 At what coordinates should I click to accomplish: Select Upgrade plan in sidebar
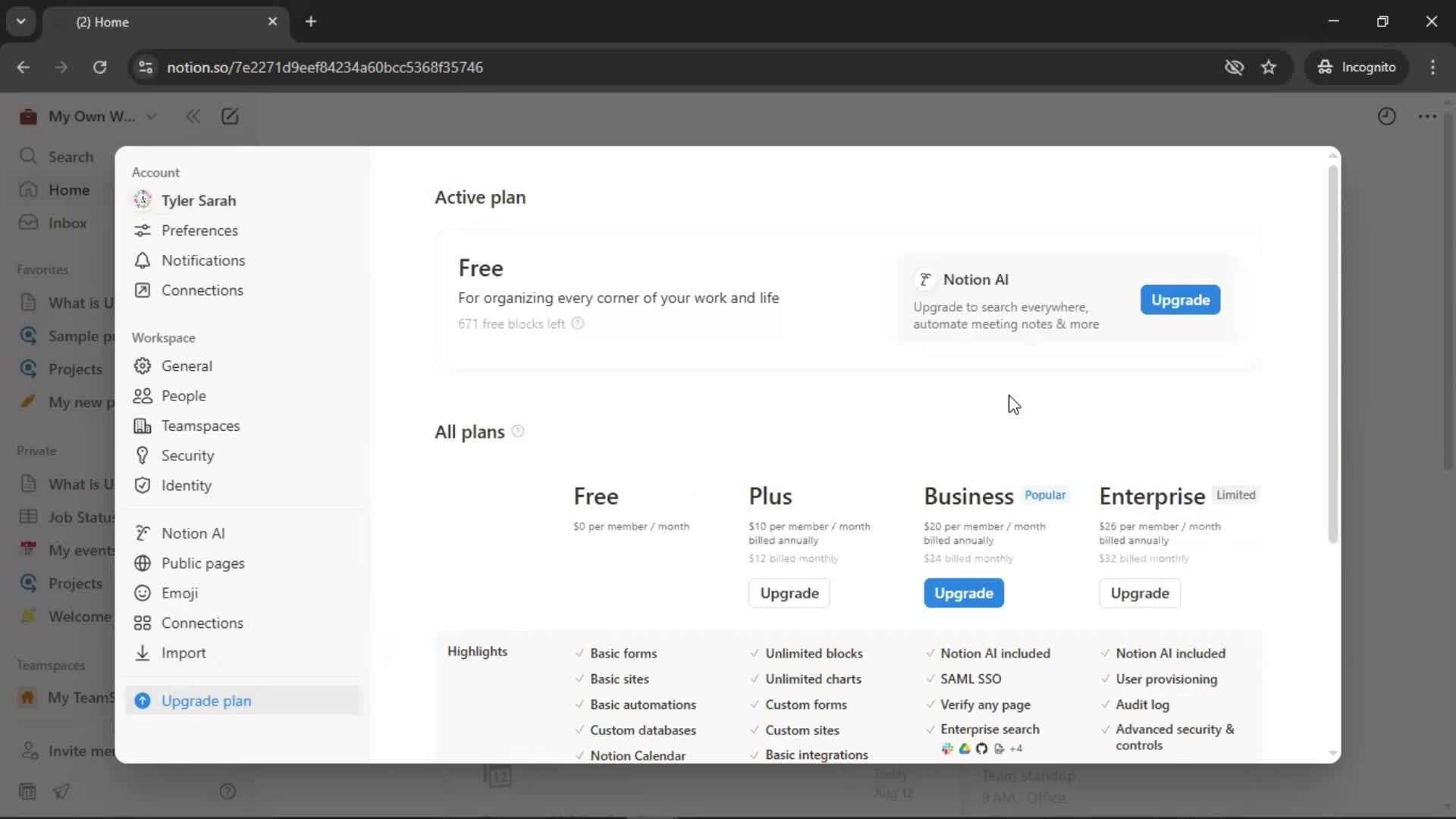tap(244, 701)
